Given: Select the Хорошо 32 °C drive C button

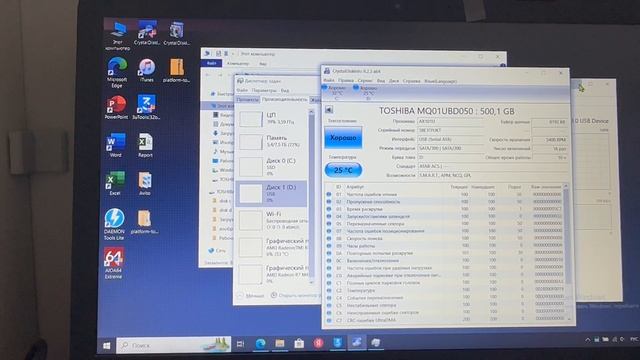Looking at the screenshot, I should (335, 93).
